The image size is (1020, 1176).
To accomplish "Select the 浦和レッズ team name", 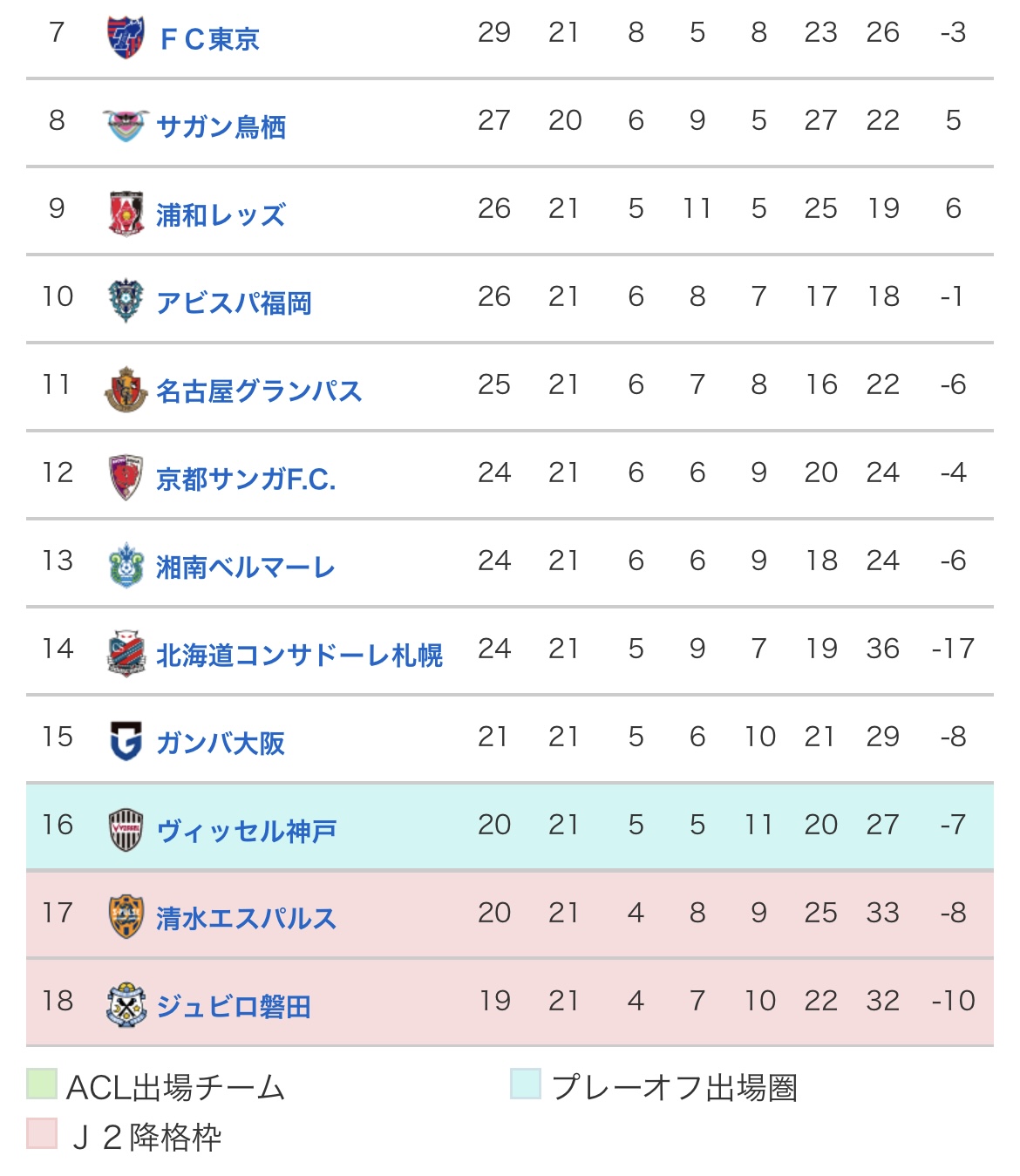I will click(221, 215).
